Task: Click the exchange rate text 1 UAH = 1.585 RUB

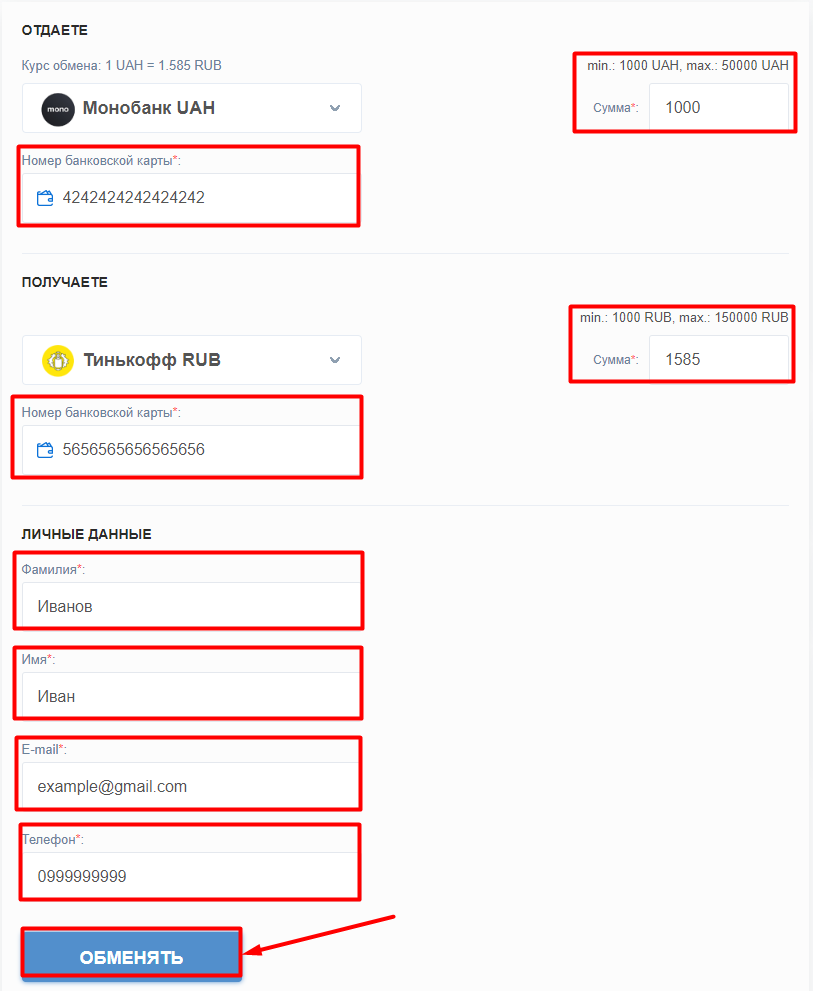Action: (163, 66)
